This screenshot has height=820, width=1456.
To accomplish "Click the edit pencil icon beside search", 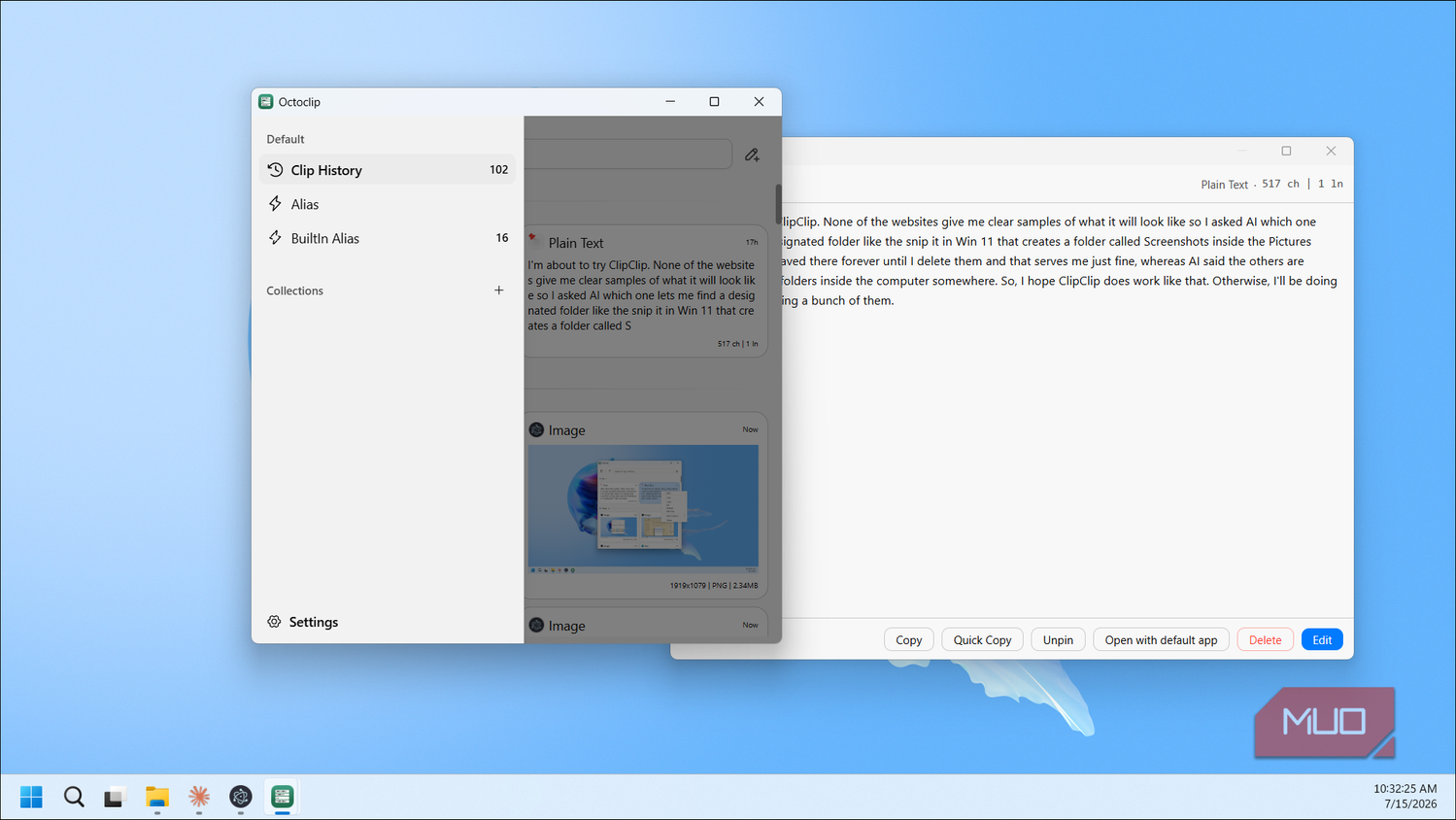I will coord(752,154).
